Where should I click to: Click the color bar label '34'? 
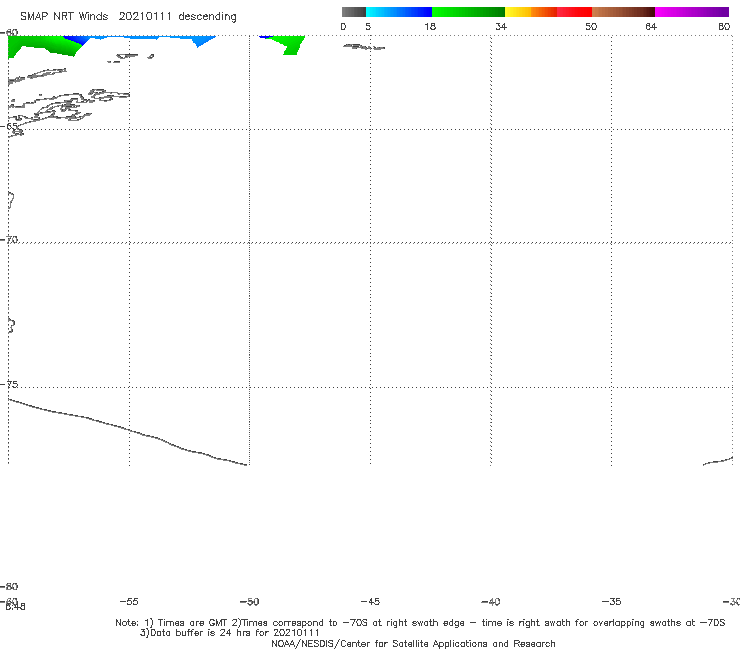point(501,27)
